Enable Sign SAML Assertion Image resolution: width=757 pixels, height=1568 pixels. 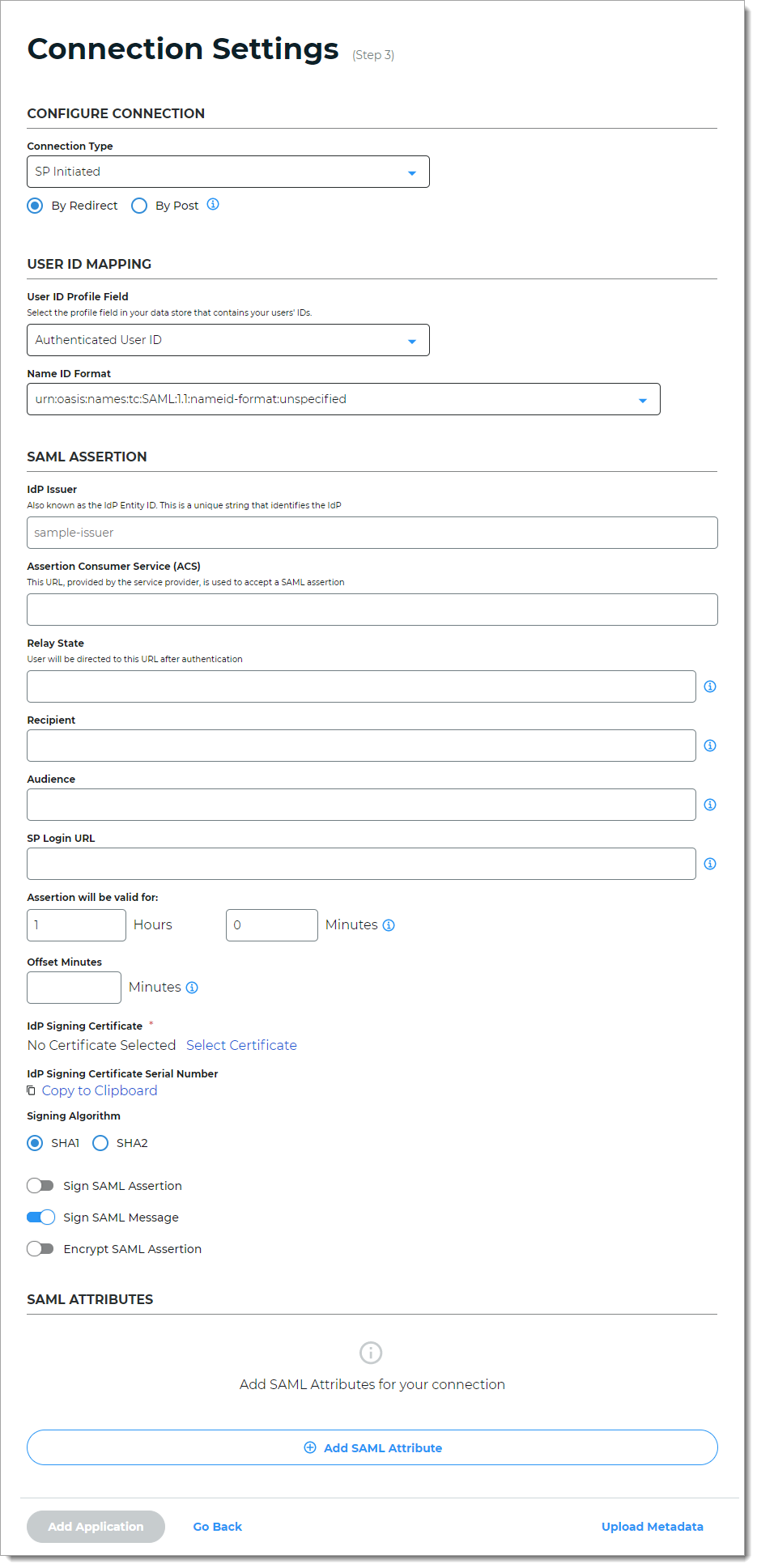[40, 1185]
